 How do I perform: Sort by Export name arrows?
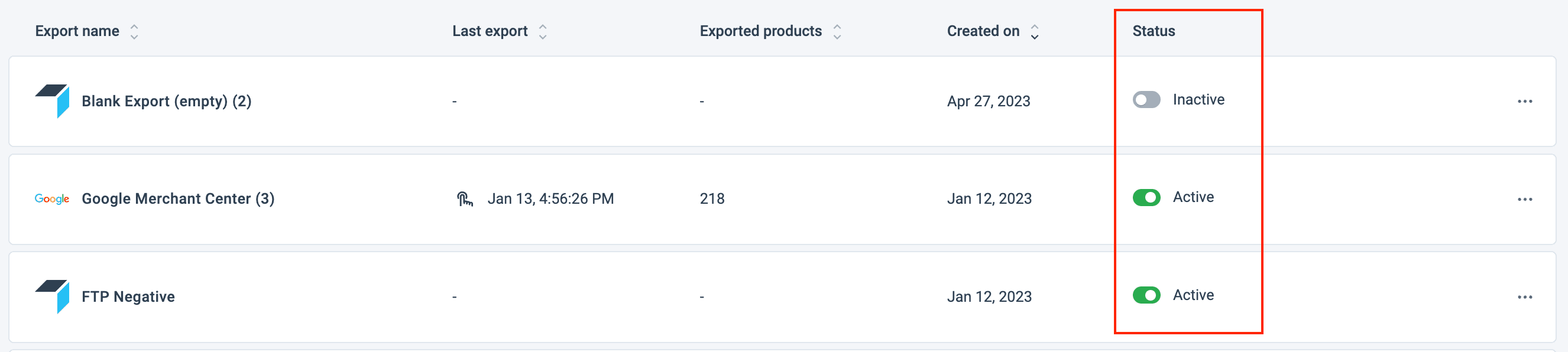pos(135,32)
